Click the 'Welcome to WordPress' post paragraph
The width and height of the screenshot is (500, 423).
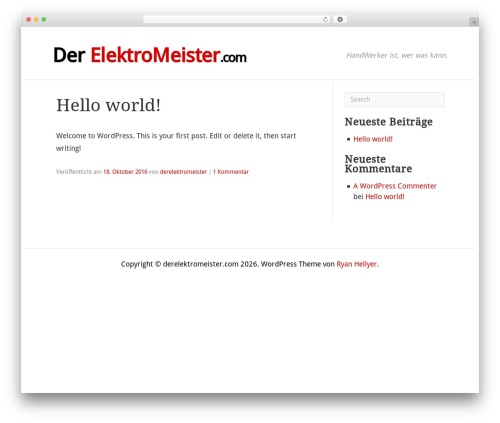[x=176, y=142]
